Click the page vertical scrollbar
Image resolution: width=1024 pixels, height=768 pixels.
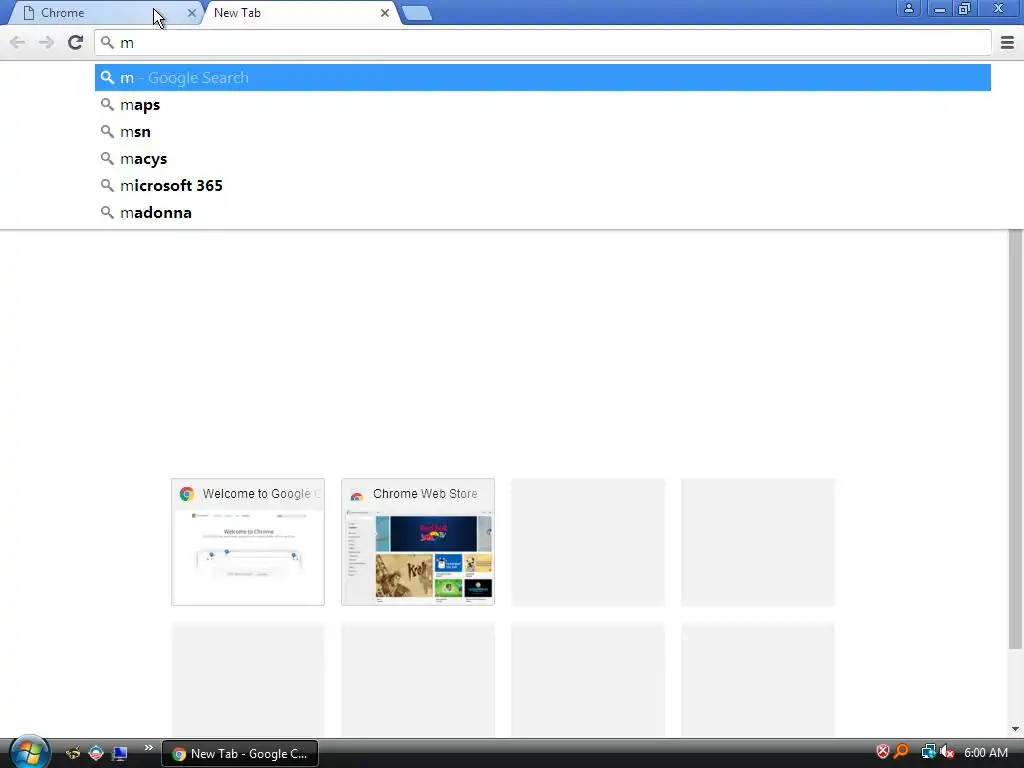pyautogui.click(x=1015, y=439)
